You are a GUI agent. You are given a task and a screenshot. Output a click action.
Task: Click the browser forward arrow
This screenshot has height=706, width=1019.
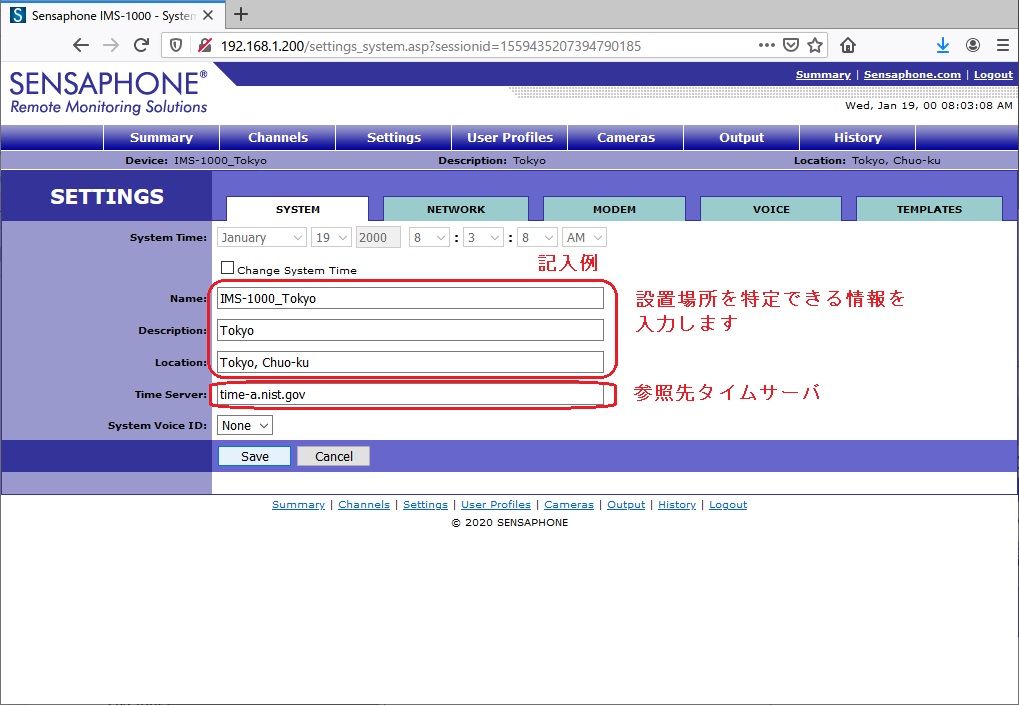pos(111,46)
